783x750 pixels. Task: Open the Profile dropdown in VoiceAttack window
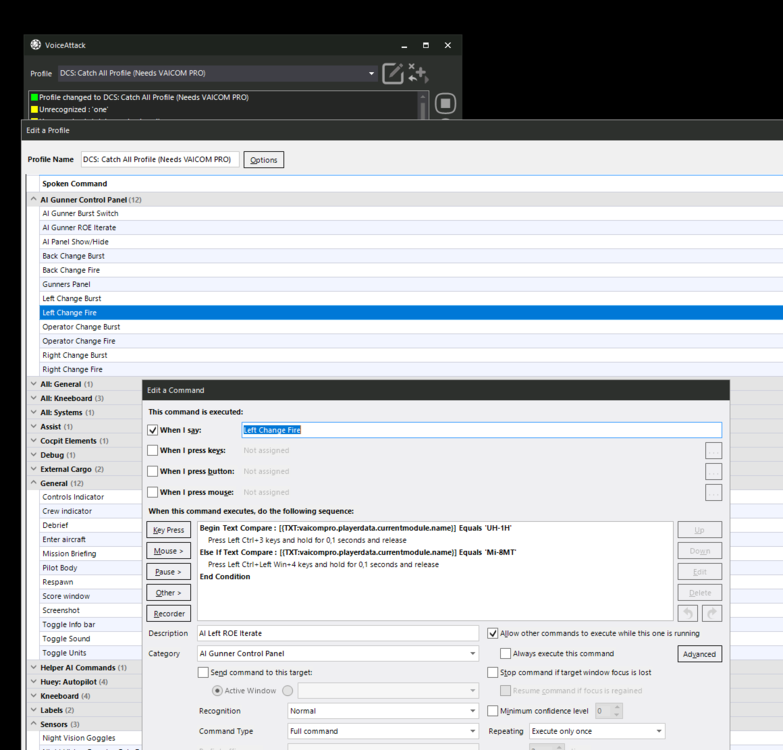(371, 73)
